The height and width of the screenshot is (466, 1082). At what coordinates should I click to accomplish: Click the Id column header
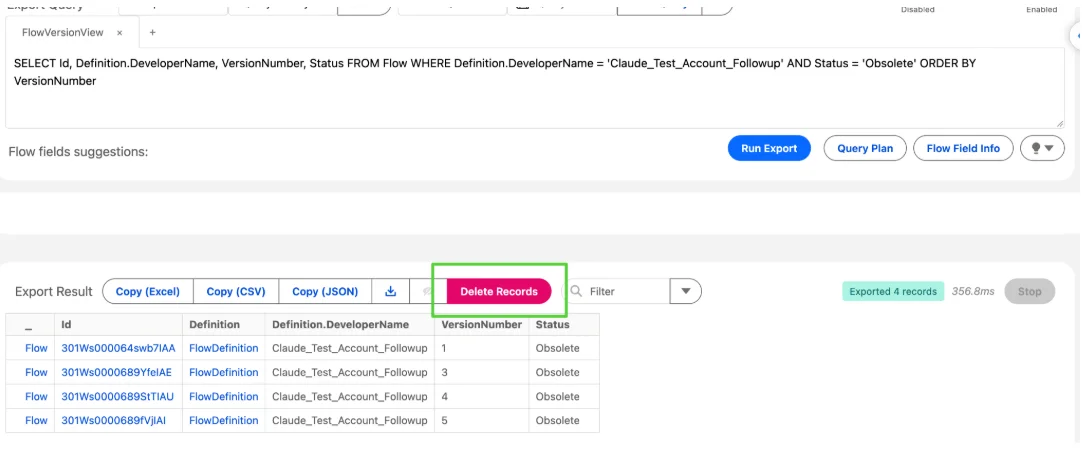[x=119, y=324]
